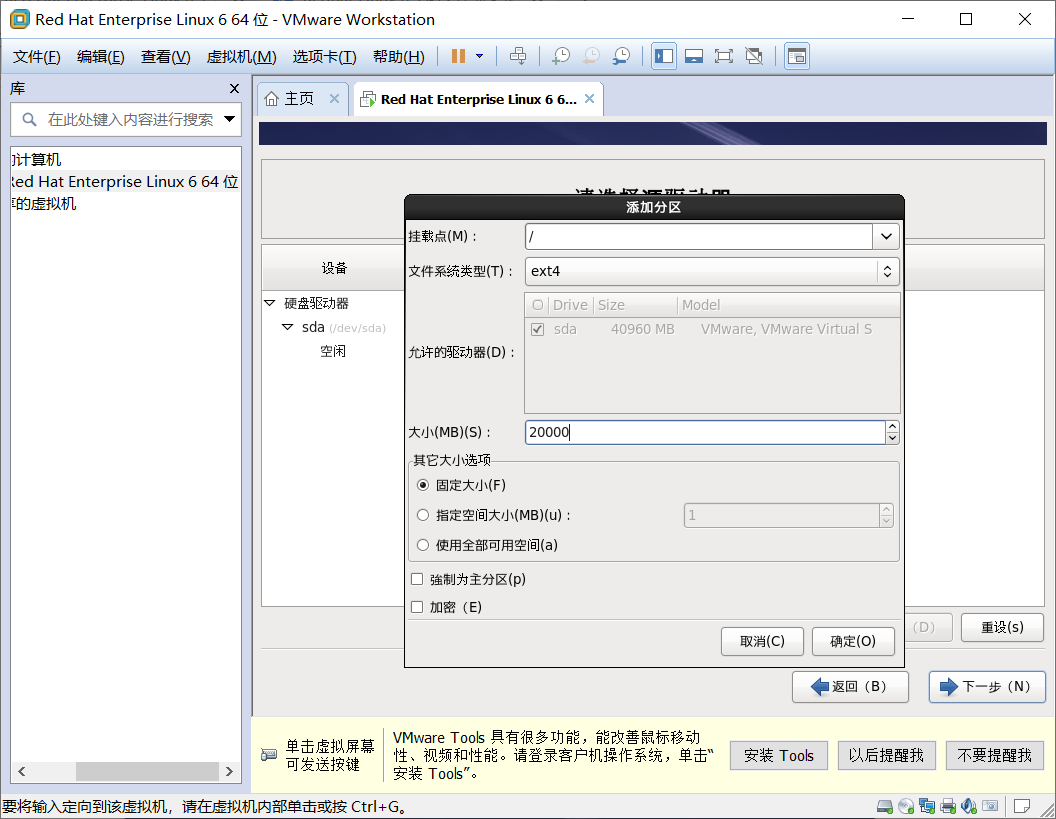Select use all available space option
The width and height of the screenshot is (1056, 819).
[423, 545]
